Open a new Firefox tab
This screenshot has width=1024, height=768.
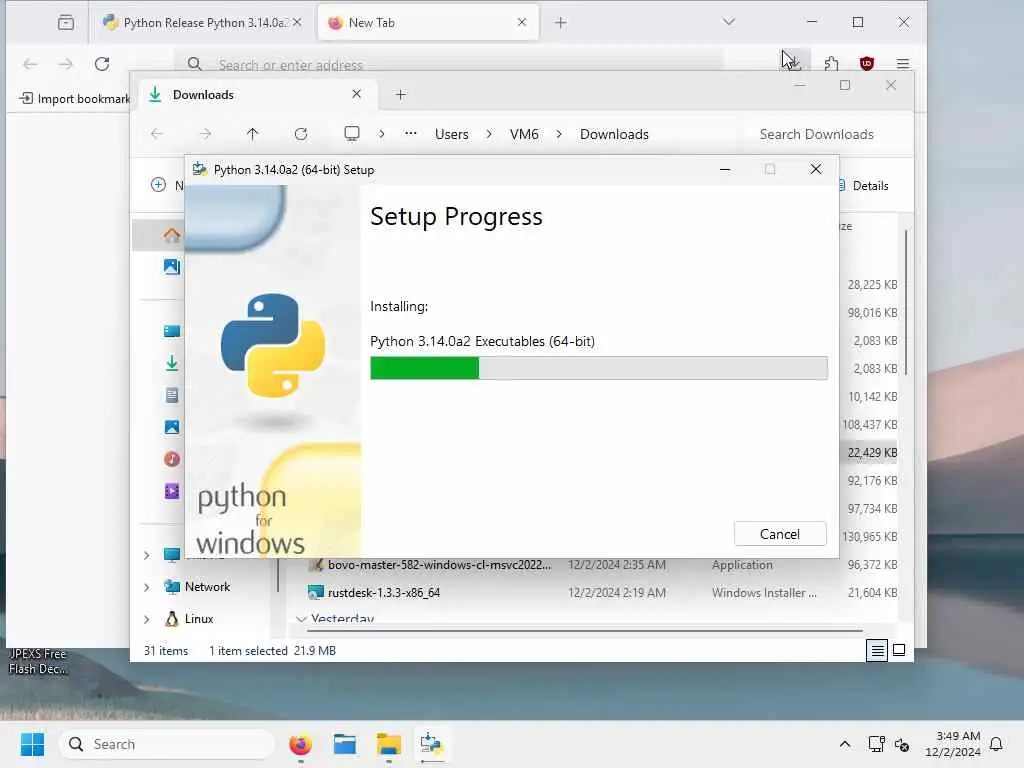pos(560,23)
